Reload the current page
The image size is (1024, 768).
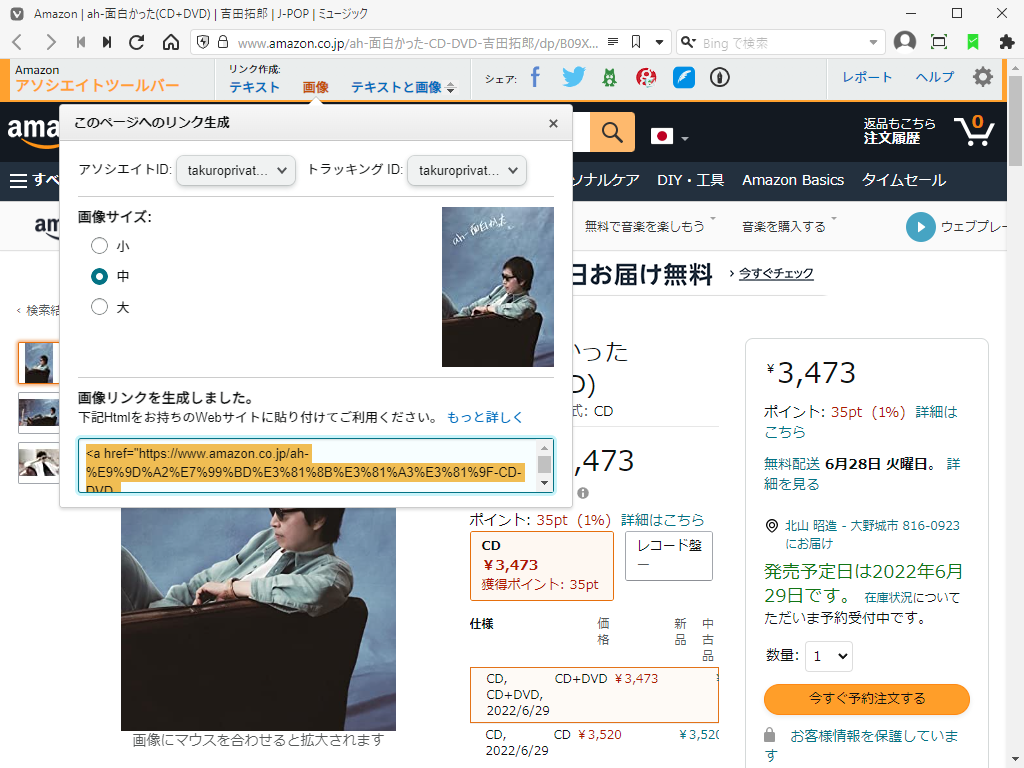point(136,42)
